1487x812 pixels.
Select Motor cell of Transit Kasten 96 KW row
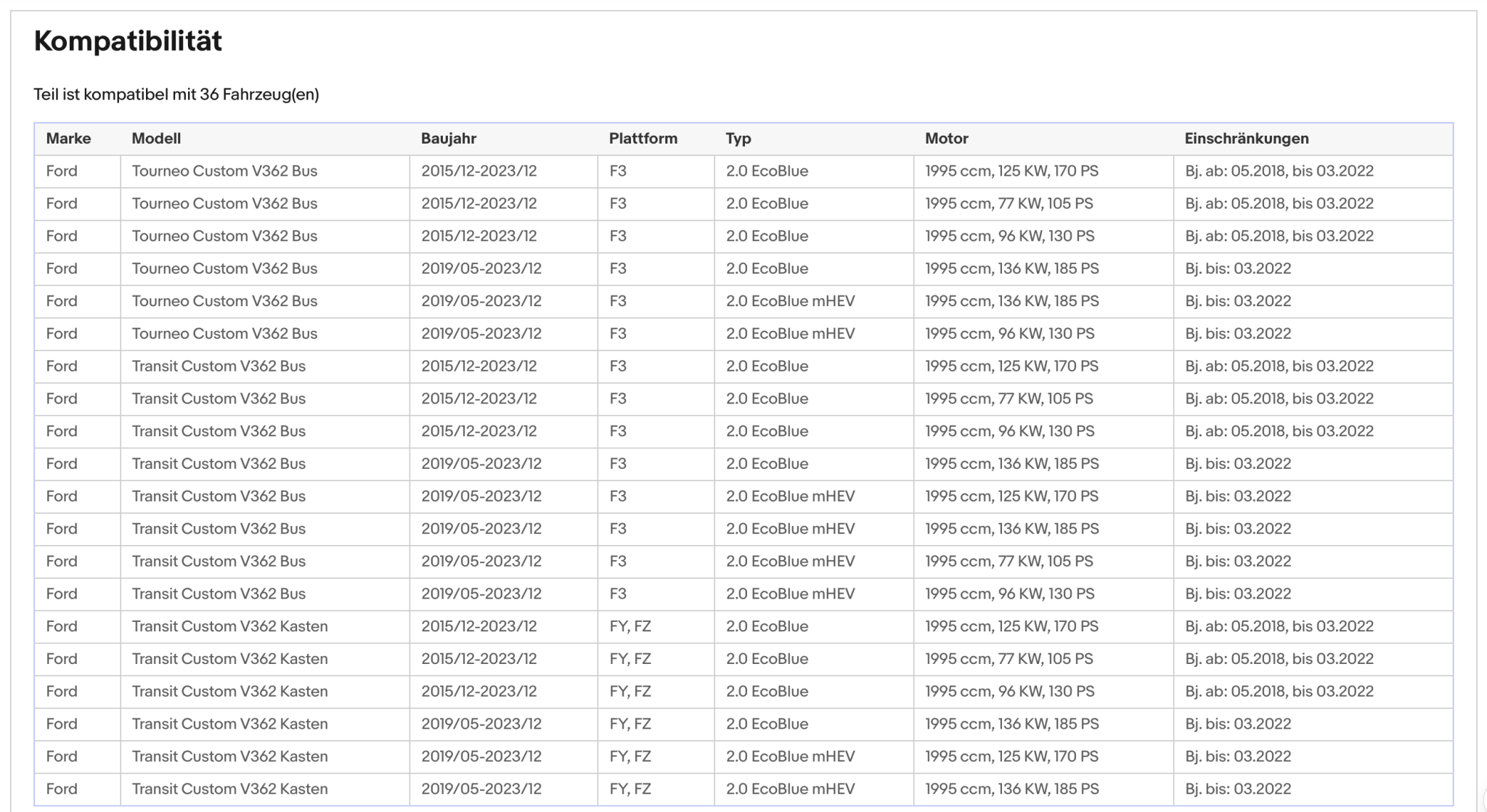coord(1043,692)
